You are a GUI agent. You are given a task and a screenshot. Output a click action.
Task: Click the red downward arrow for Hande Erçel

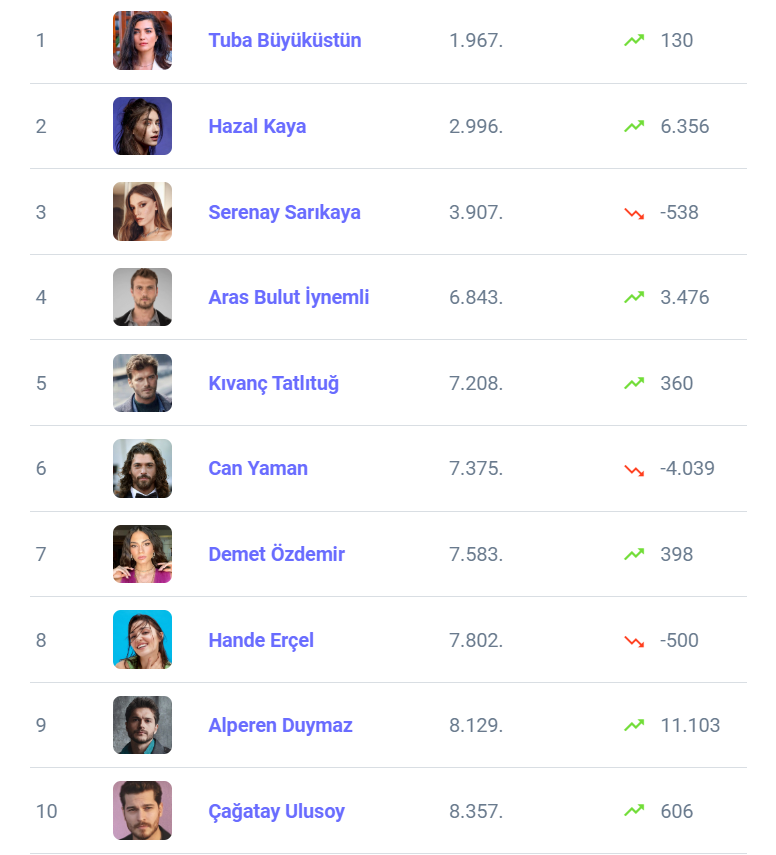click(x=634, y=640)
